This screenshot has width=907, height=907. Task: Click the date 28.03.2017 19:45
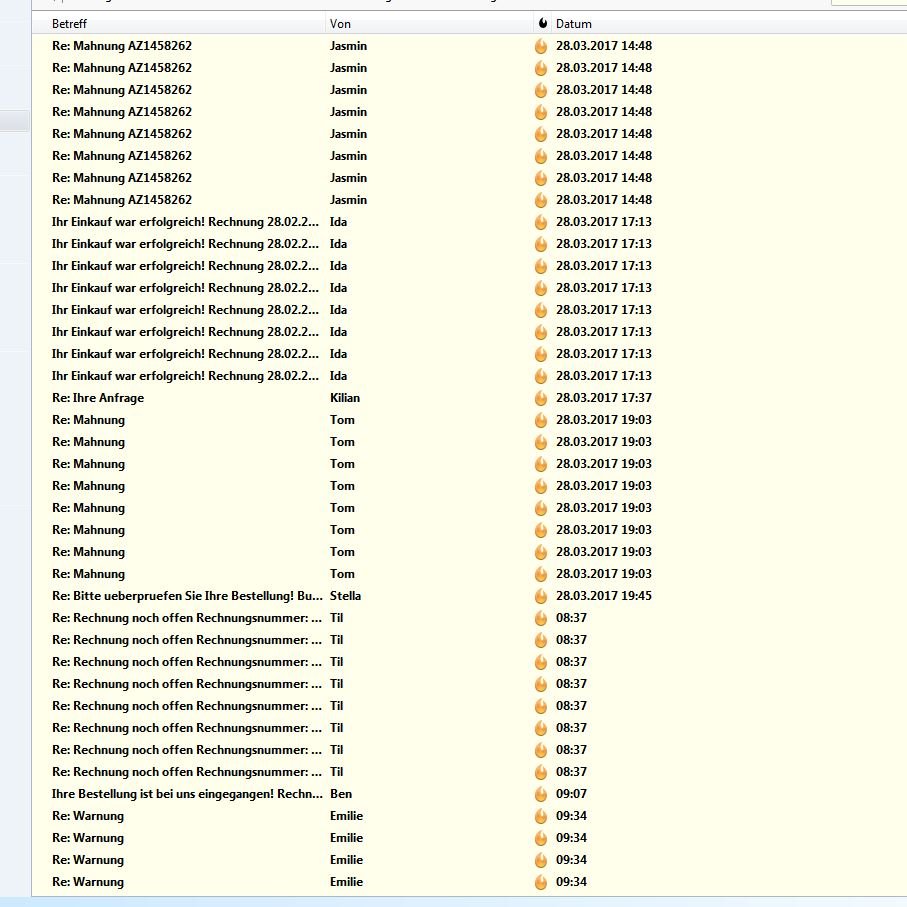click(x=604, y=596)
